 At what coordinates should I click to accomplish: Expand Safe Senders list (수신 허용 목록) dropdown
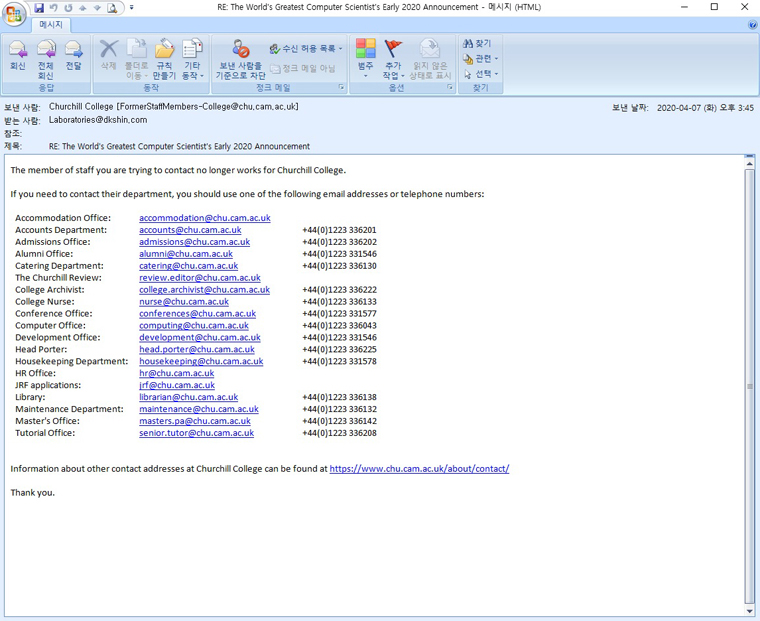307,48
